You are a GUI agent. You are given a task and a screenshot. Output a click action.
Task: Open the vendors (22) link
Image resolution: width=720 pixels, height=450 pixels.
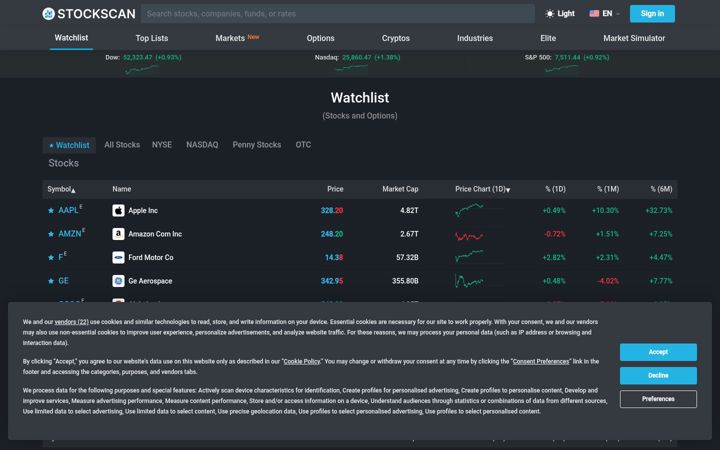(71, 322)
